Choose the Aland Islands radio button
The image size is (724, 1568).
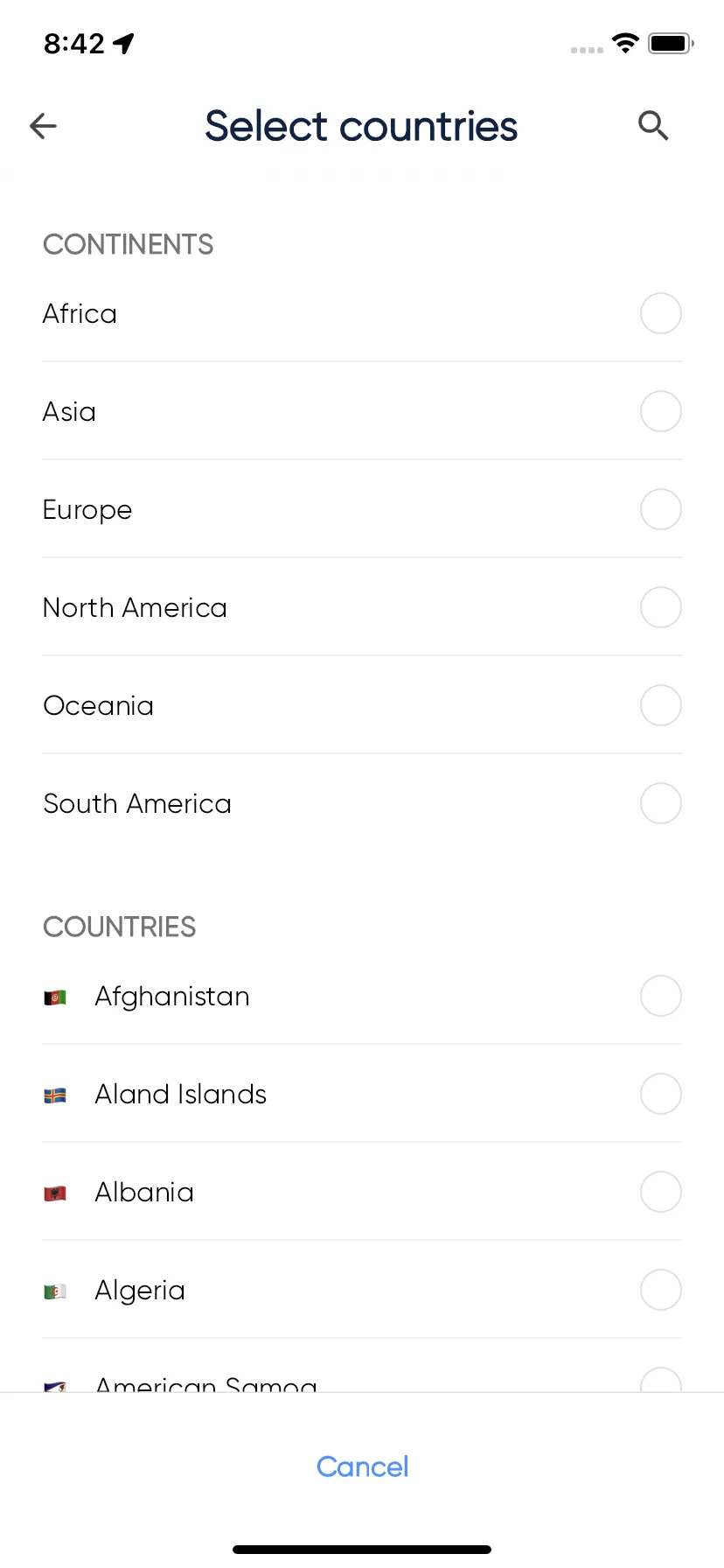[x=661, y=1094]
